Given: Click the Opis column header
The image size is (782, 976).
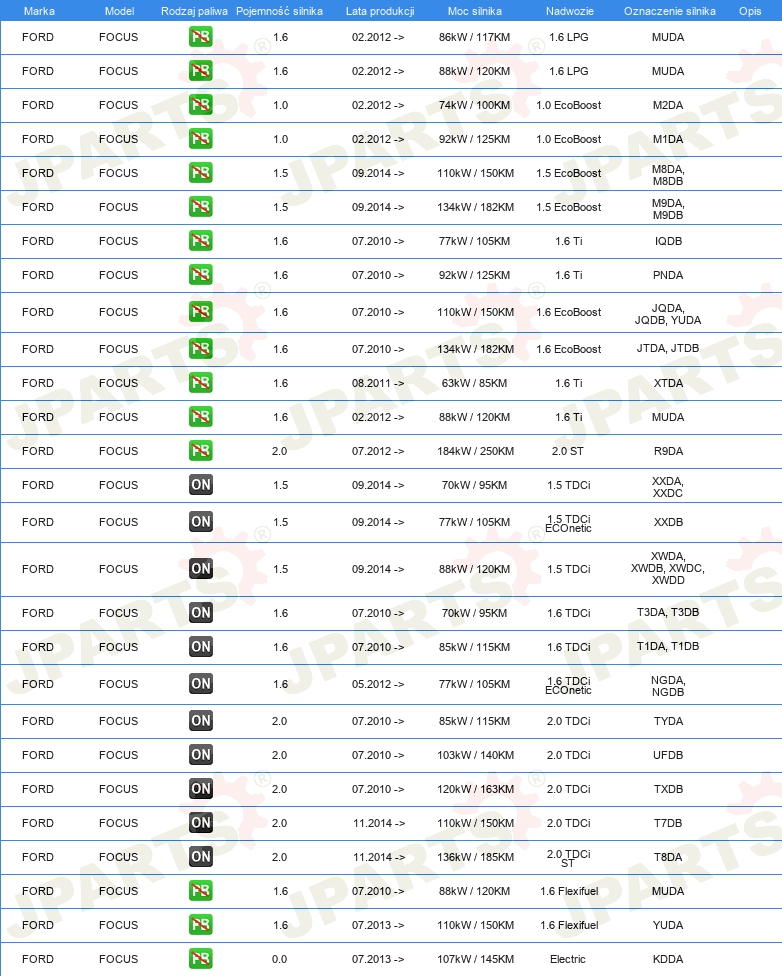Looking at the screenshot, I should [750, 11].
